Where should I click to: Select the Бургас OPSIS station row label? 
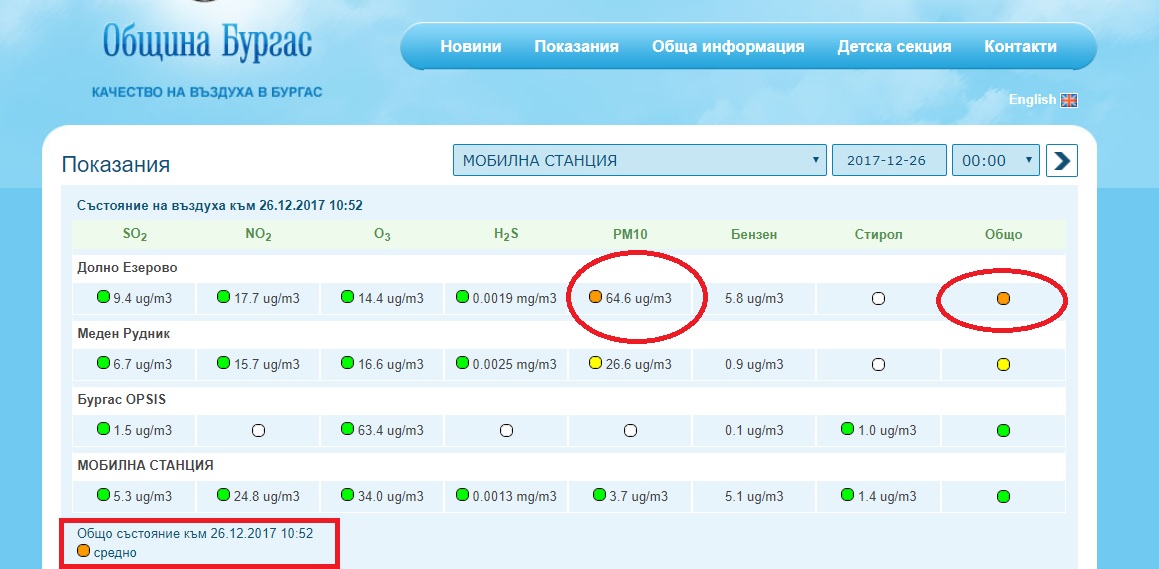123,400
